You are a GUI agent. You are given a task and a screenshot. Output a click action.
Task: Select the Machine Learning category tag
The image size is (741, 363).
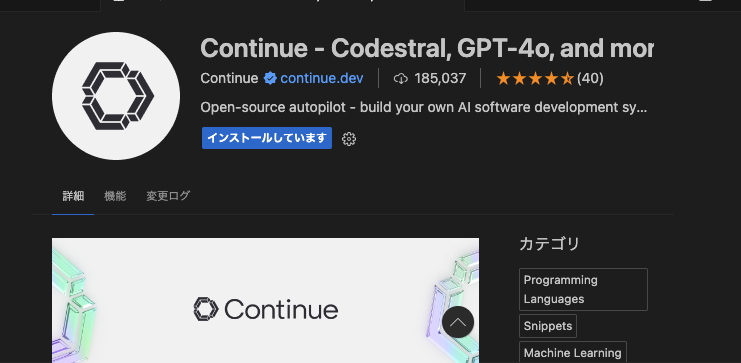coord(573,352)
